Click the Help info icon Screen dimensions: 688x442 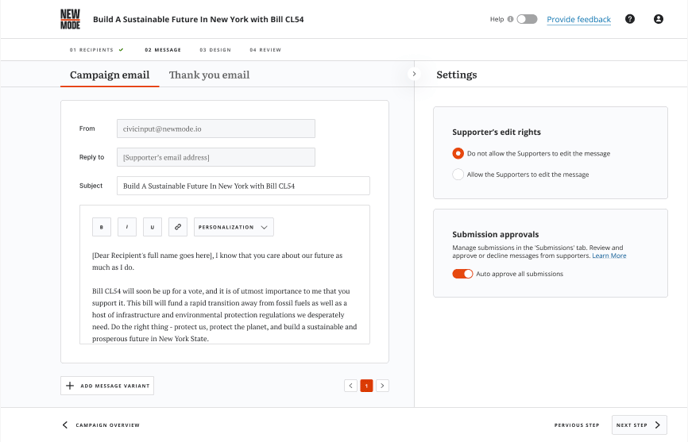click(510, 19)
